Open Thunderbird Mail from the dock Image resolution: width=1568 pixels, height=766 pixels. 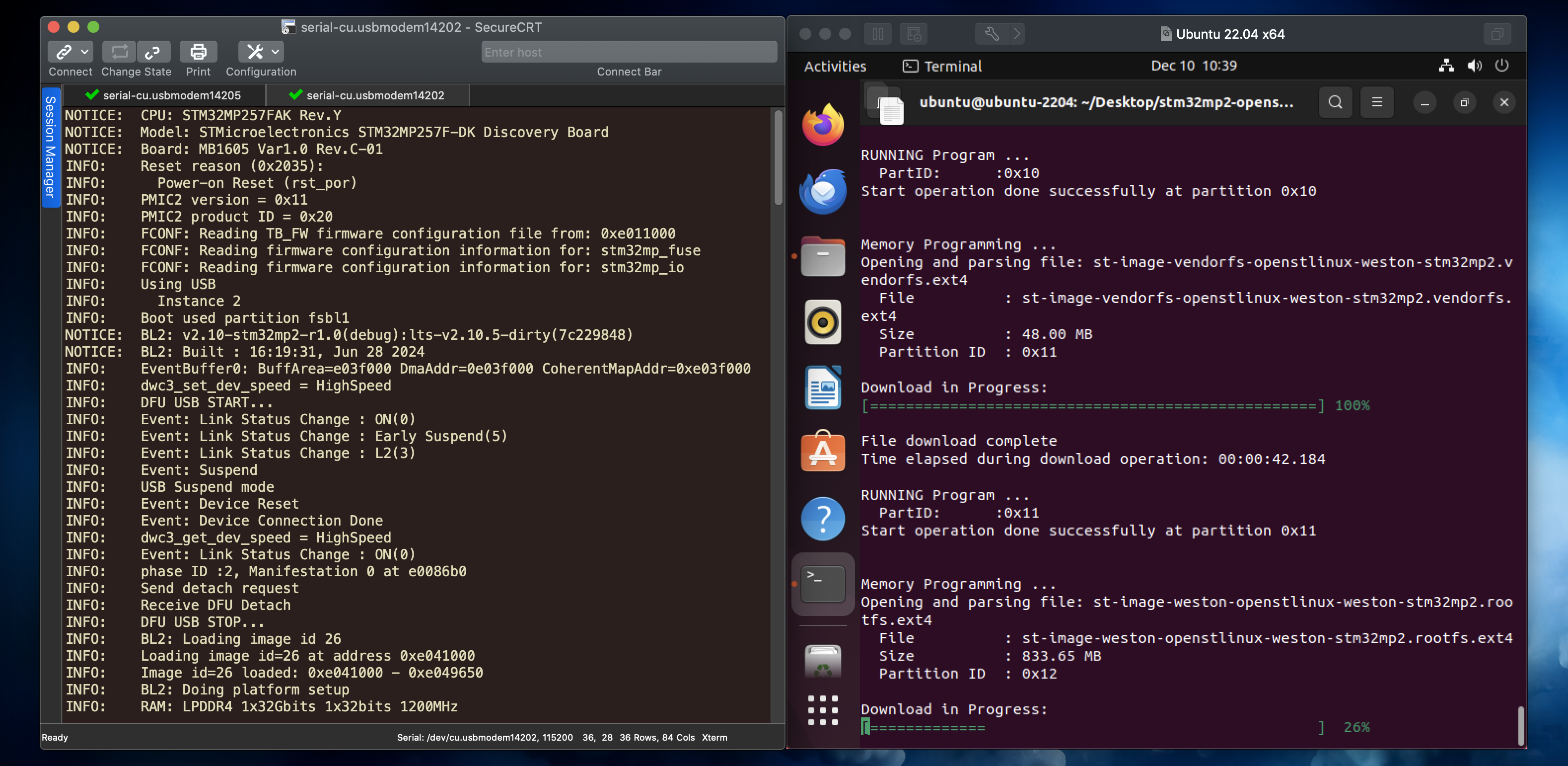823,191
